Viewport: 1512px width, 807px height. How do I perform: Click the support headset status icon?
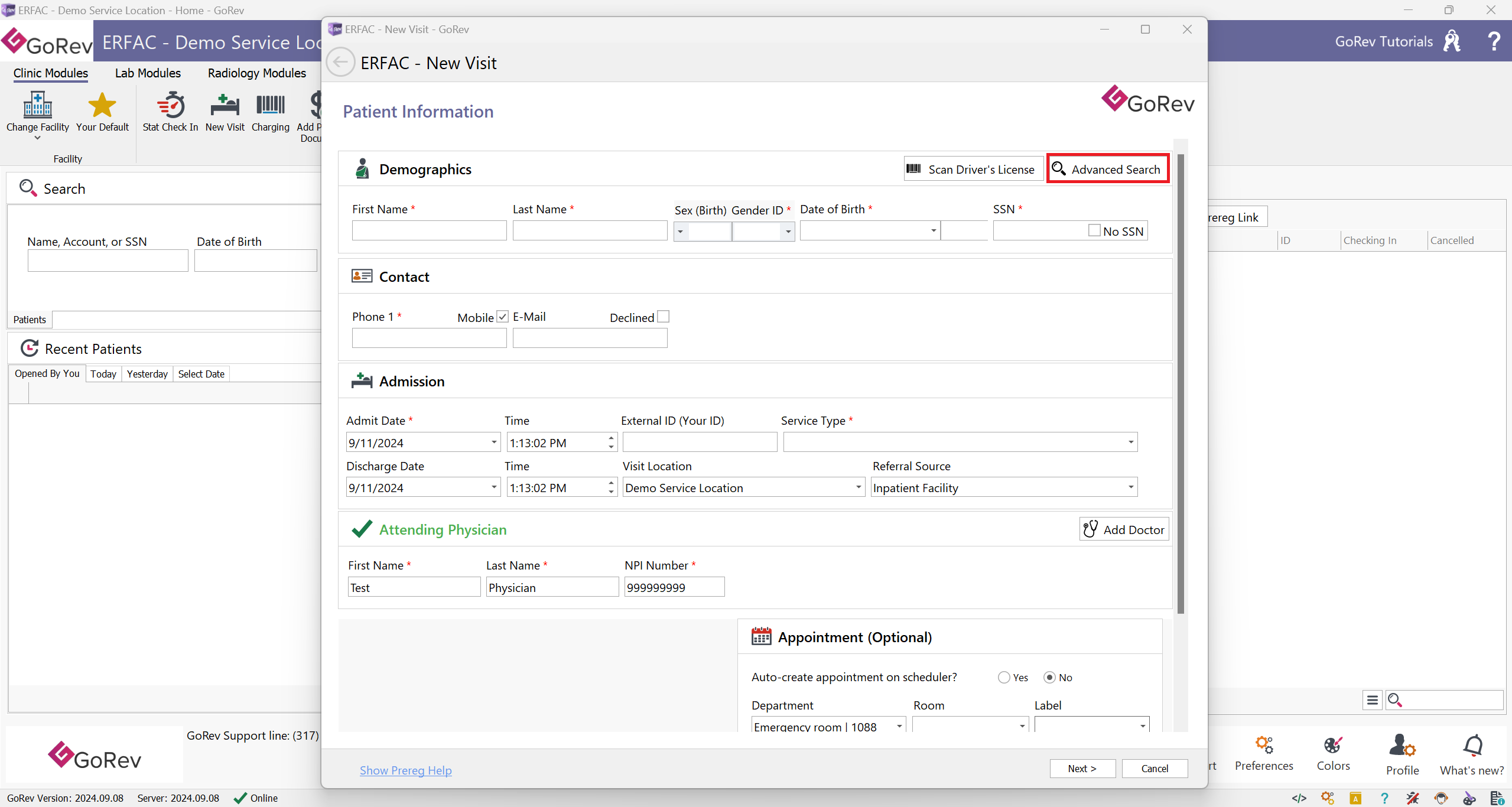pyautogui.click(x=1441, y=798)
